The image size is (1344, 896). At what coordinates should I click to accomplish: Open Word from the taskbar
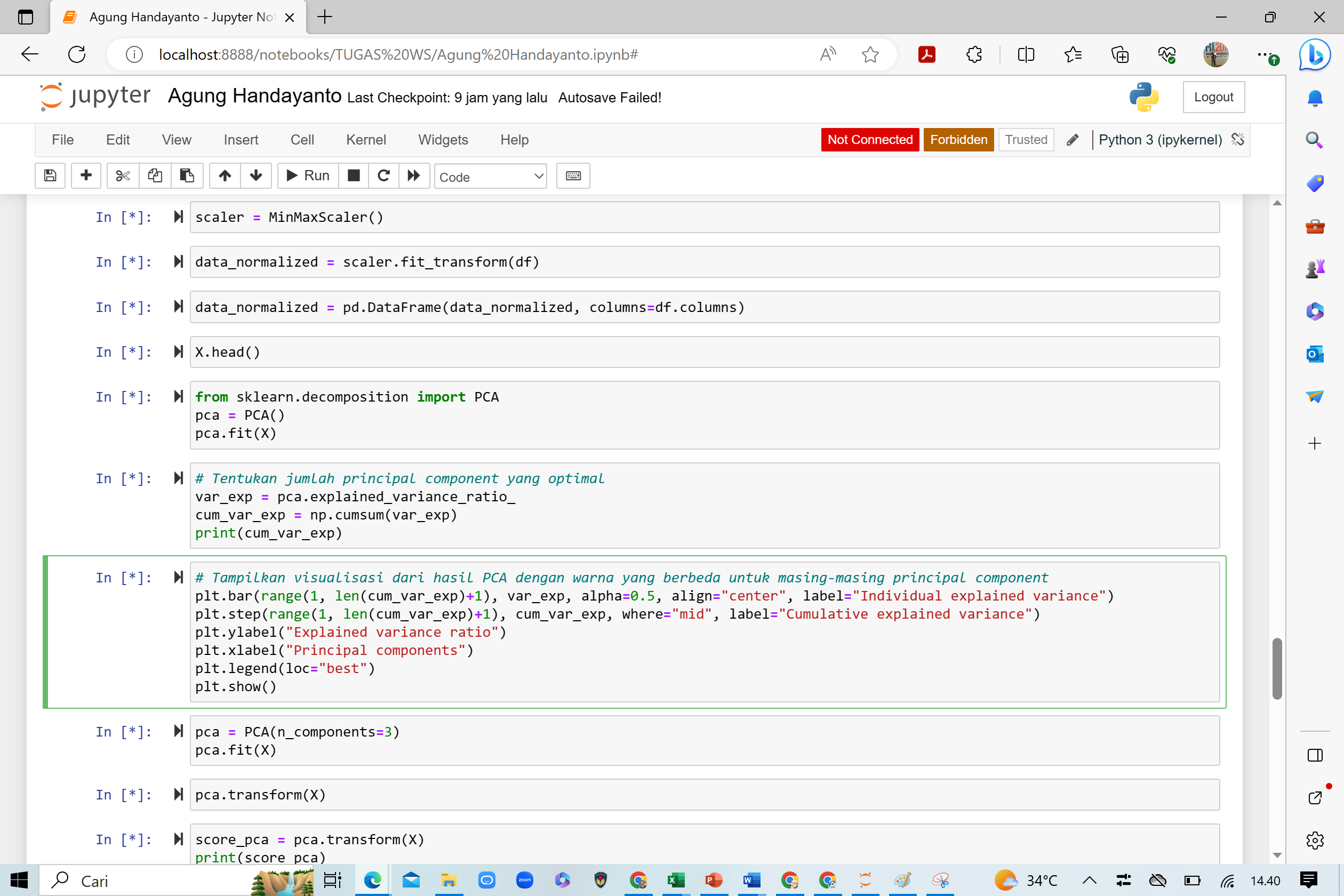point(751,880)
